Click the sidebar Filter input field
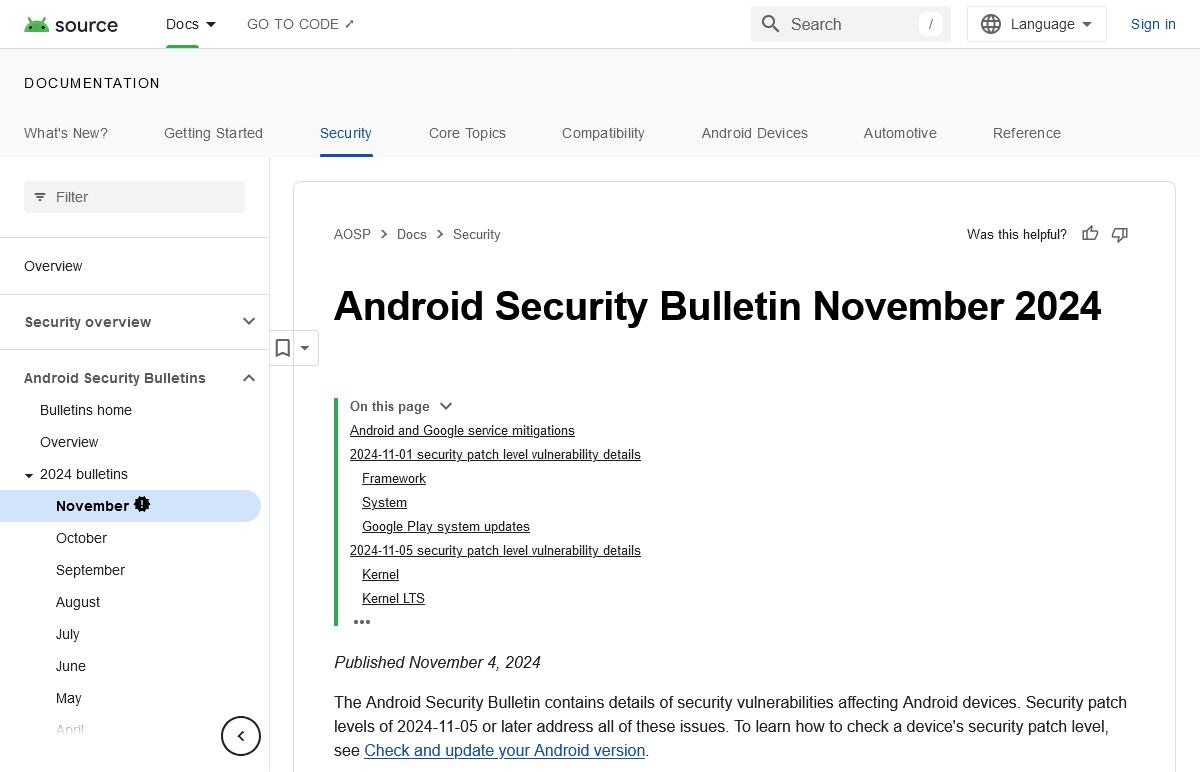Image resolution: width=1200 pixels, height=772 pixels. pyautogui.click(x=134, y=197)
